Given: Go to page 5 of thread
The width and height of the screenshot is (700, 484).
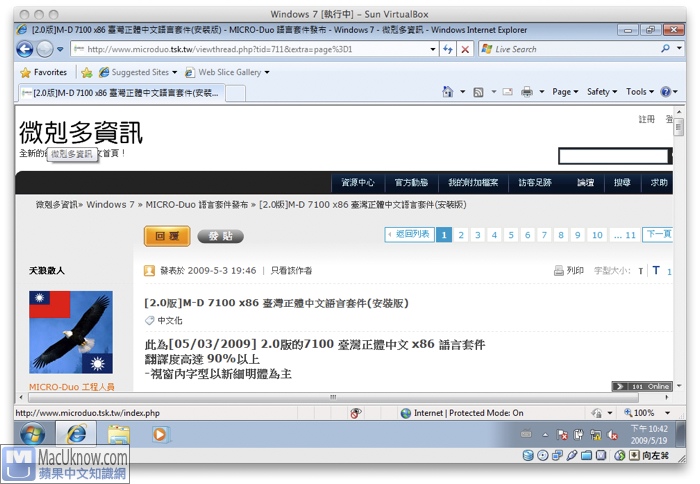Looking at the screenshot, I should (x=511, y=235).
